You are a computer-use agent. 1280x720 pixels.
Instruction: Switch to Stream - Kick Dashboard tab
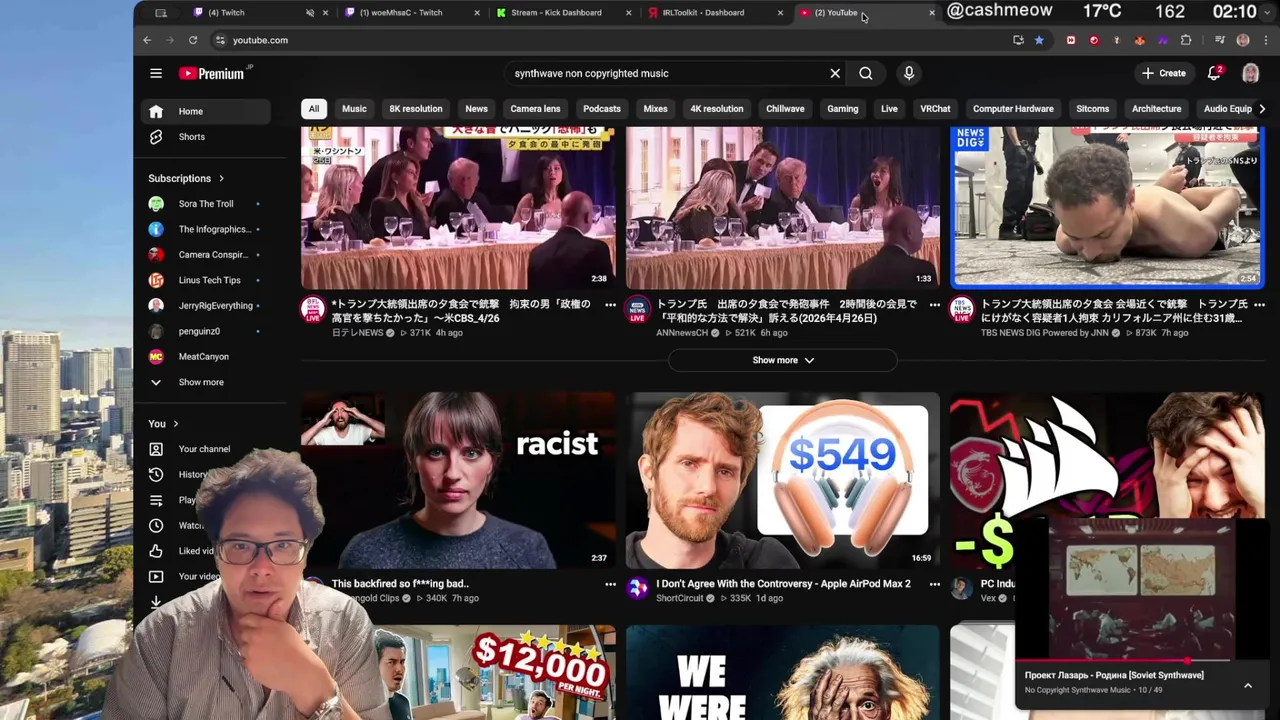pos(556,13)
